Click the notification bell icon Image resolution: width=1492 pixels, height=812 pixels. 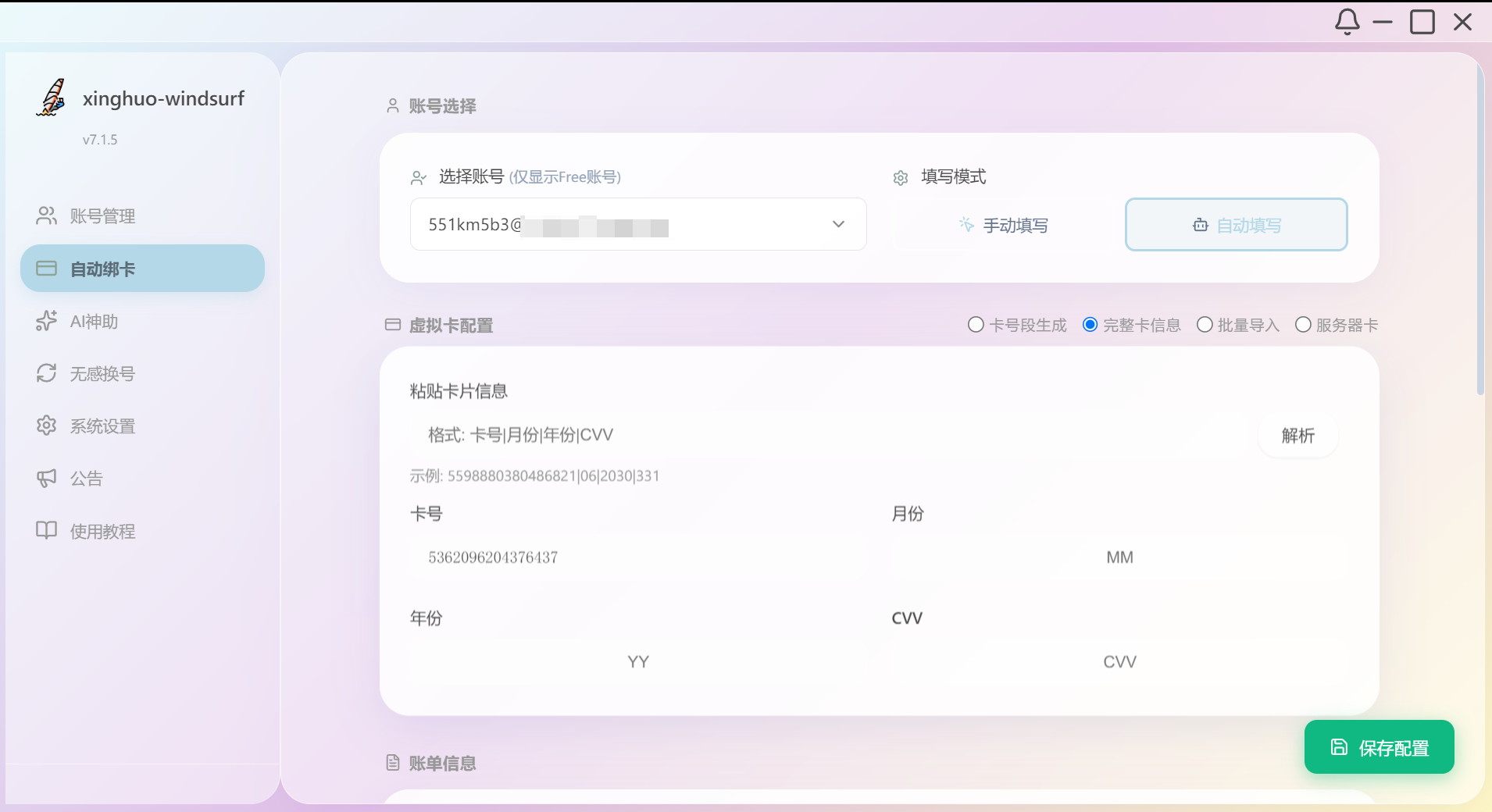pos(1347,22)
